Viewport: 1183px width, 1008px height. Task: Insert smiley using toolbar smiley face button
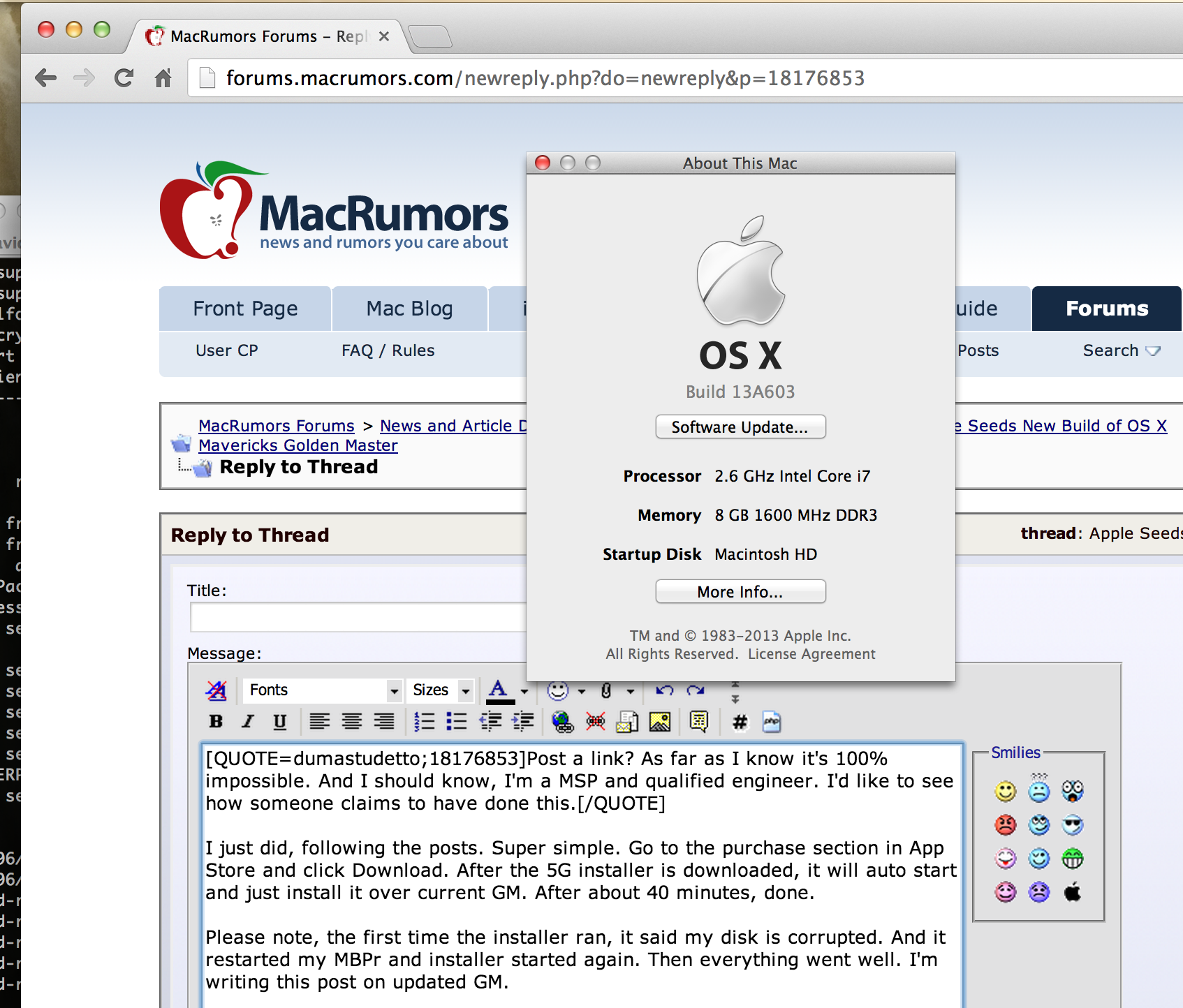coord(558,690)
